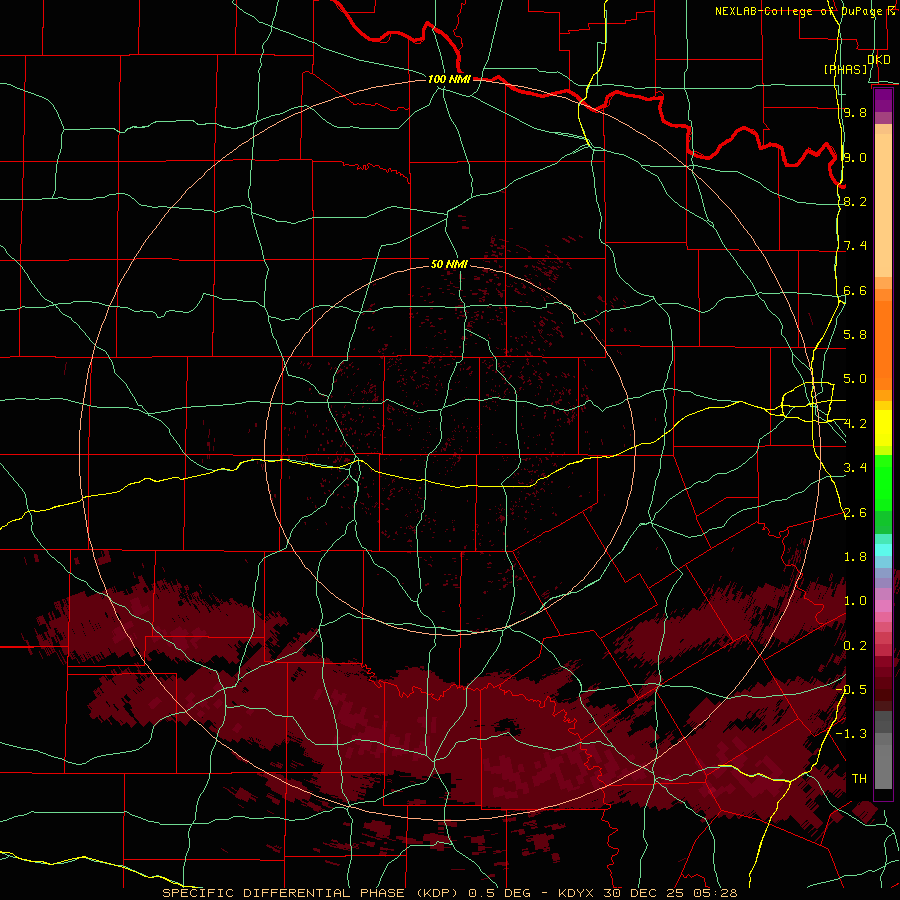The height and width of the screenshot is (900, 900).
Task: Click the 7.4 value on the color scale
Action: [x=855, y=246]
